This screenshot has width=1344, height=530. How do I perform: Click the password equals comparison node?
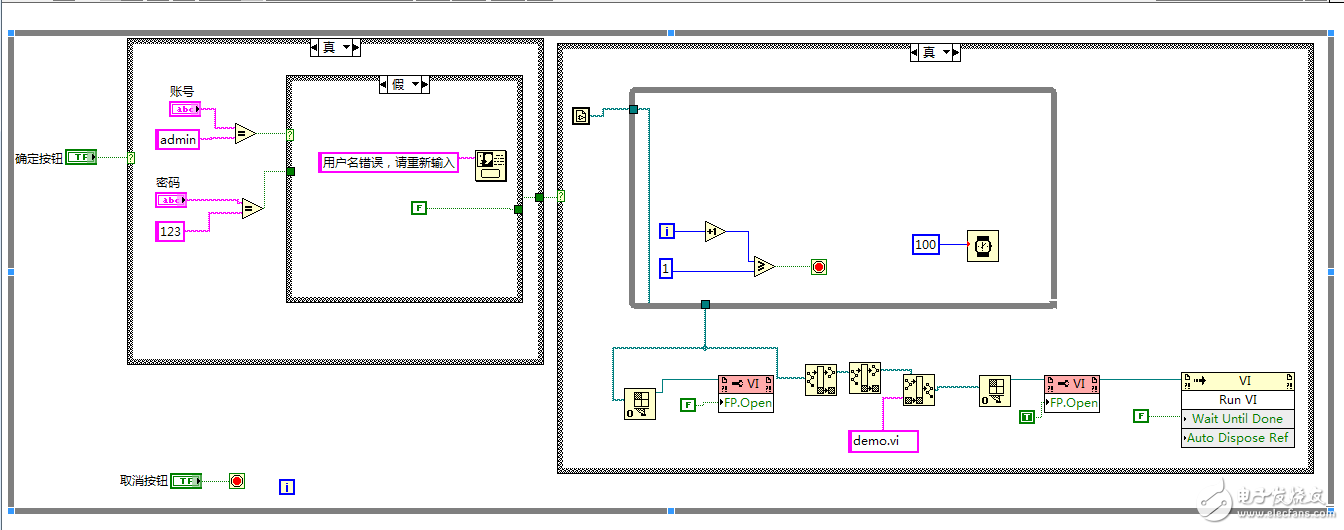pyautogui.click(x=252, y=208)
